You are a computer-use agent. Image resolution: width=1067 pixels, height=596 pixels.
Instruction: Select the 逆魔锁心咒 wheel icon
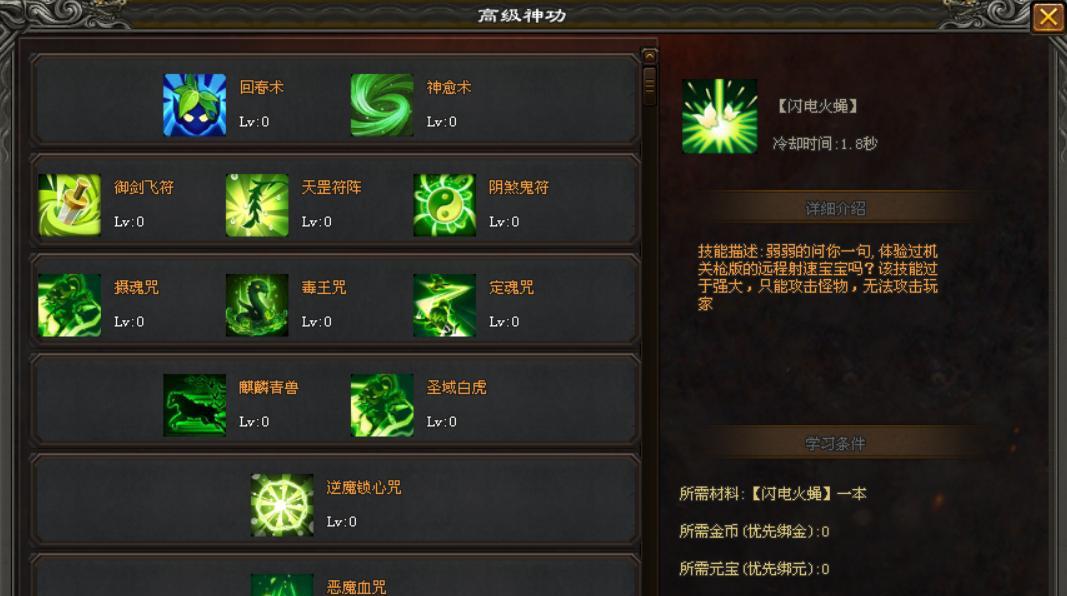pyautogui.click(x=282, y=505)
